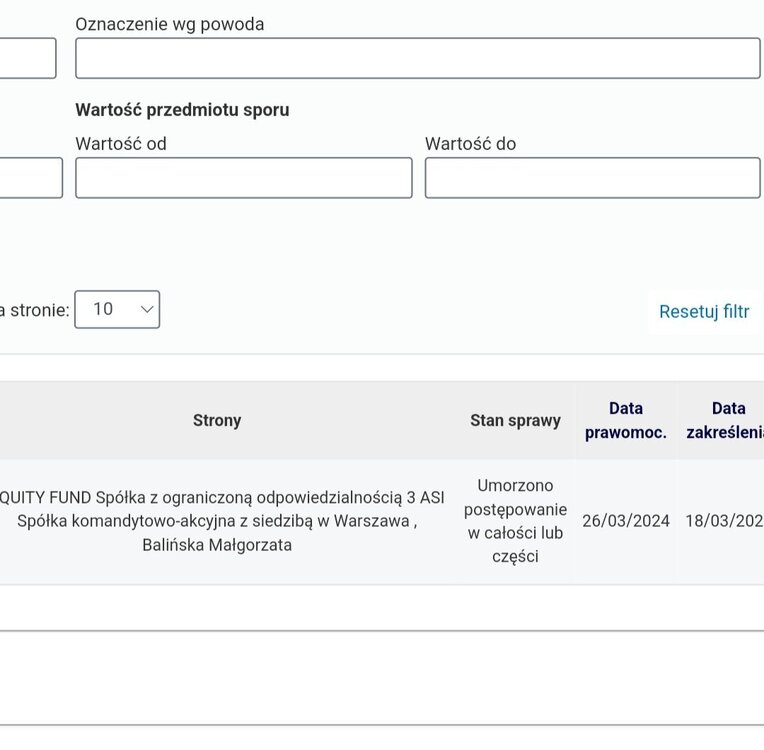Screen dimensions: 764x750
Task: Click the 26/03/2024 date cell
Action: 626,521
